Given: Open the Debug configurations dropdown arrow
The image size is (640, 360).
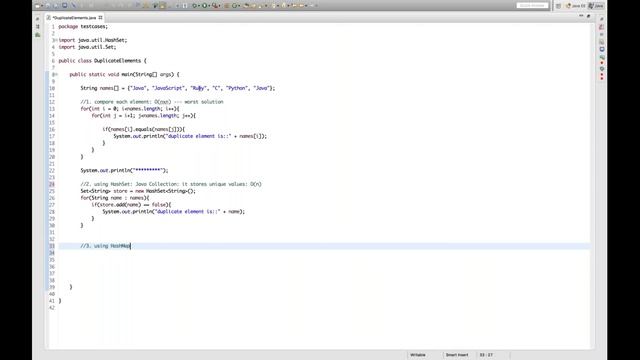Looking at the screenshot, I should point(199,6).
